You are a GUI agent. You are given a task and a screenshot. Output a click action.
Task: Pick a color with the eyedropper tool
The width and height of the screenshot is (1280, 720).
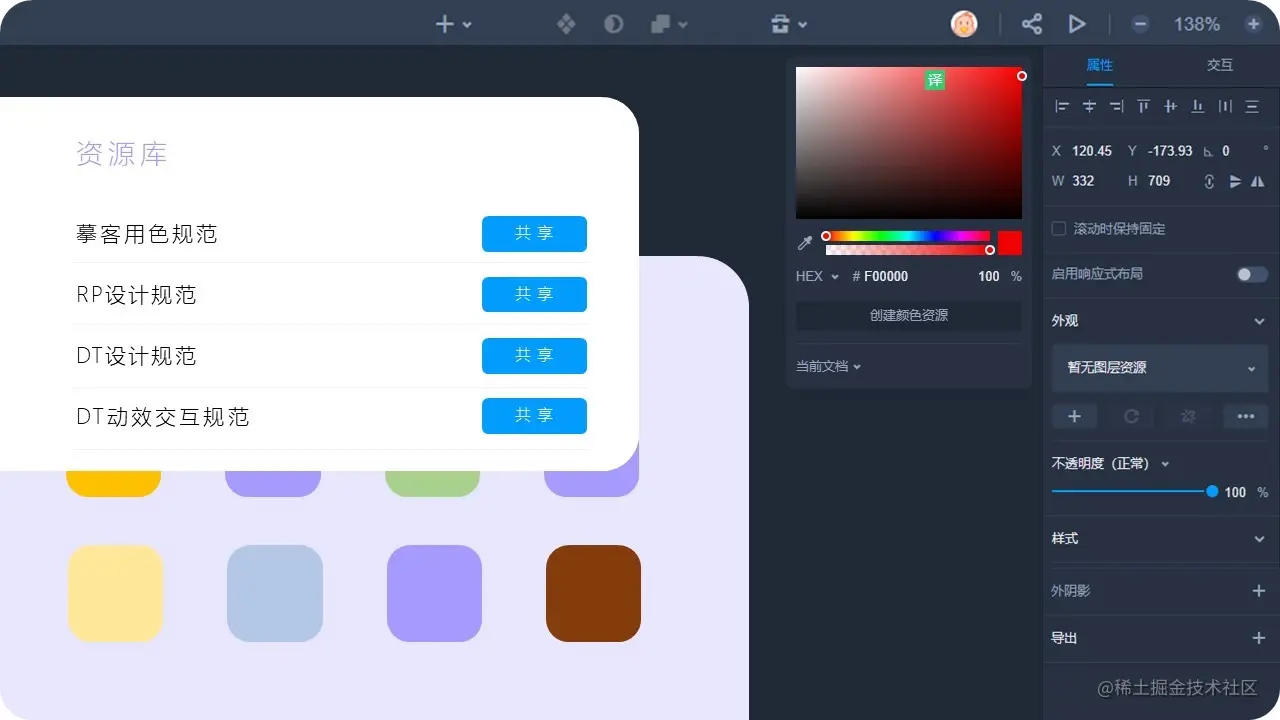(x=805, y=243)
